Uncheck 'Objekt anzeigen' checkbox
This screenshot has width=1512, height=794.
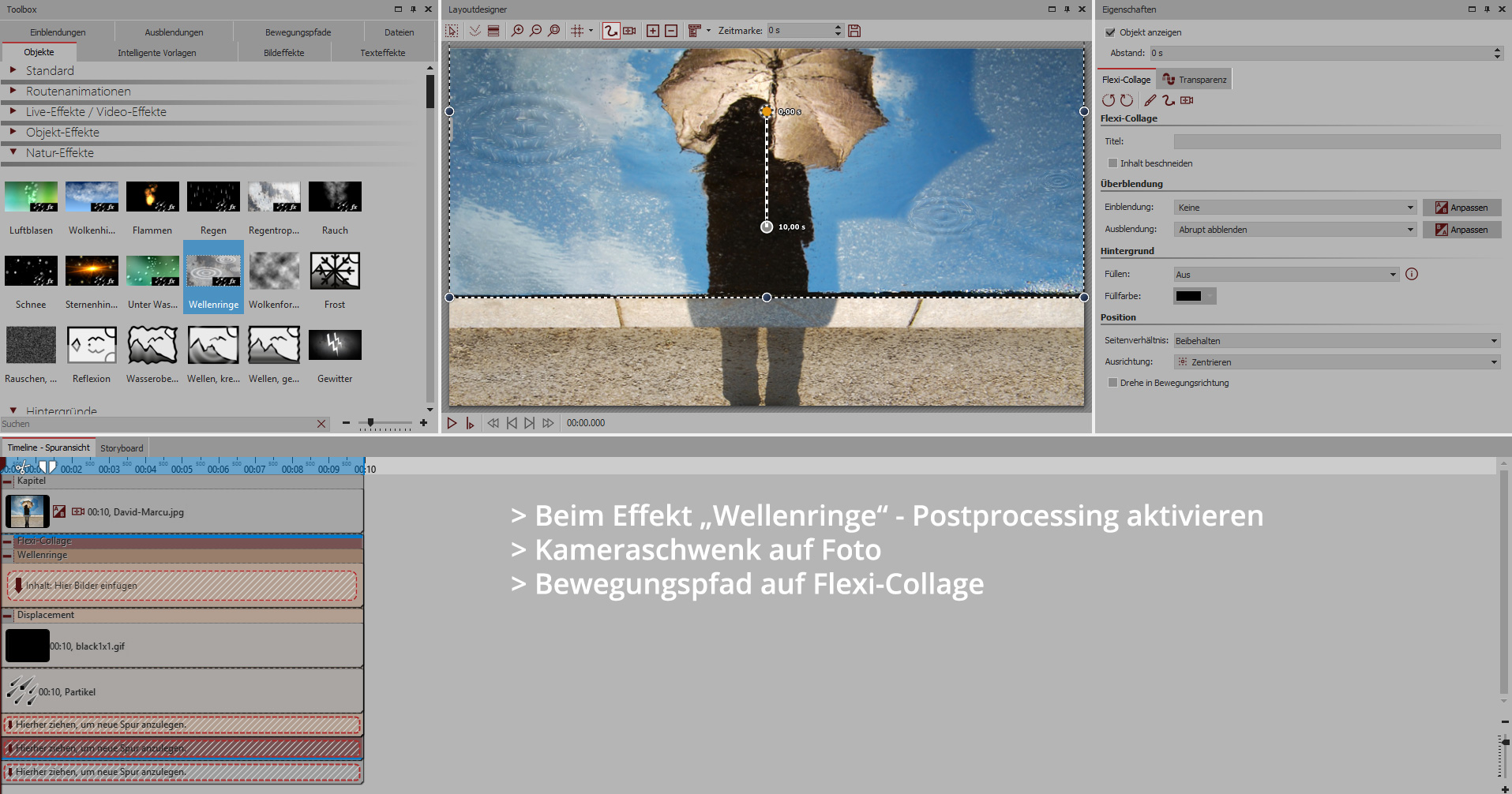pyautogui.click(x=1110, y=32)
